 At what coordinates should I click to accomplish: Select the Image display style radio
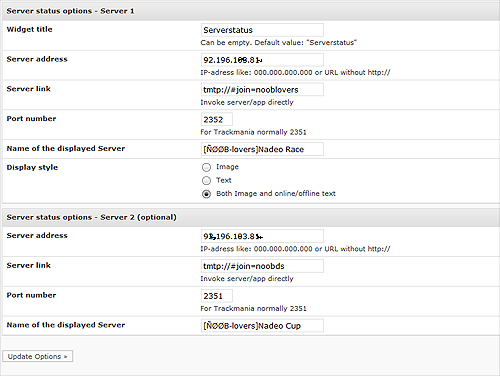[x=206, y=167]
